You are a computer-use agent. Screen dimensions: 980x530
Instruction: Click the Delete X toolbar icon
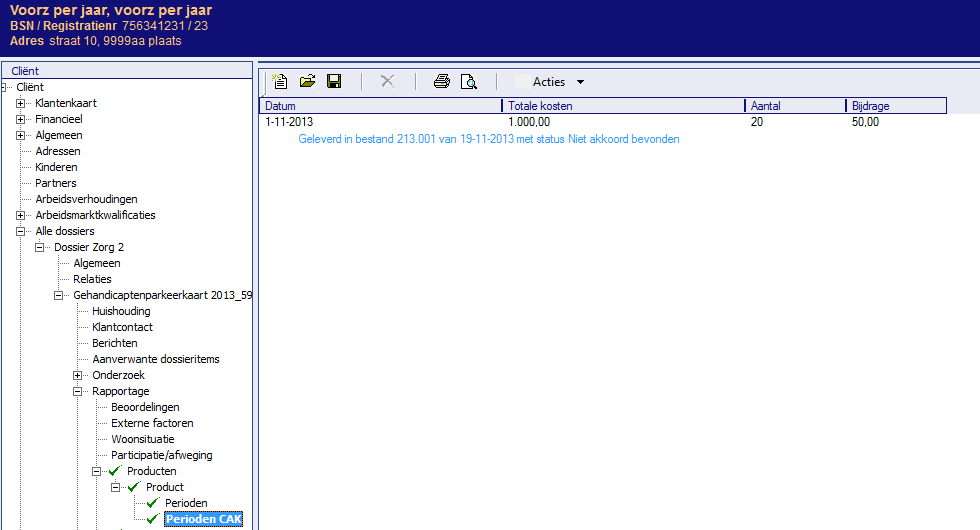pyautogui.click(x=387, y=82)
